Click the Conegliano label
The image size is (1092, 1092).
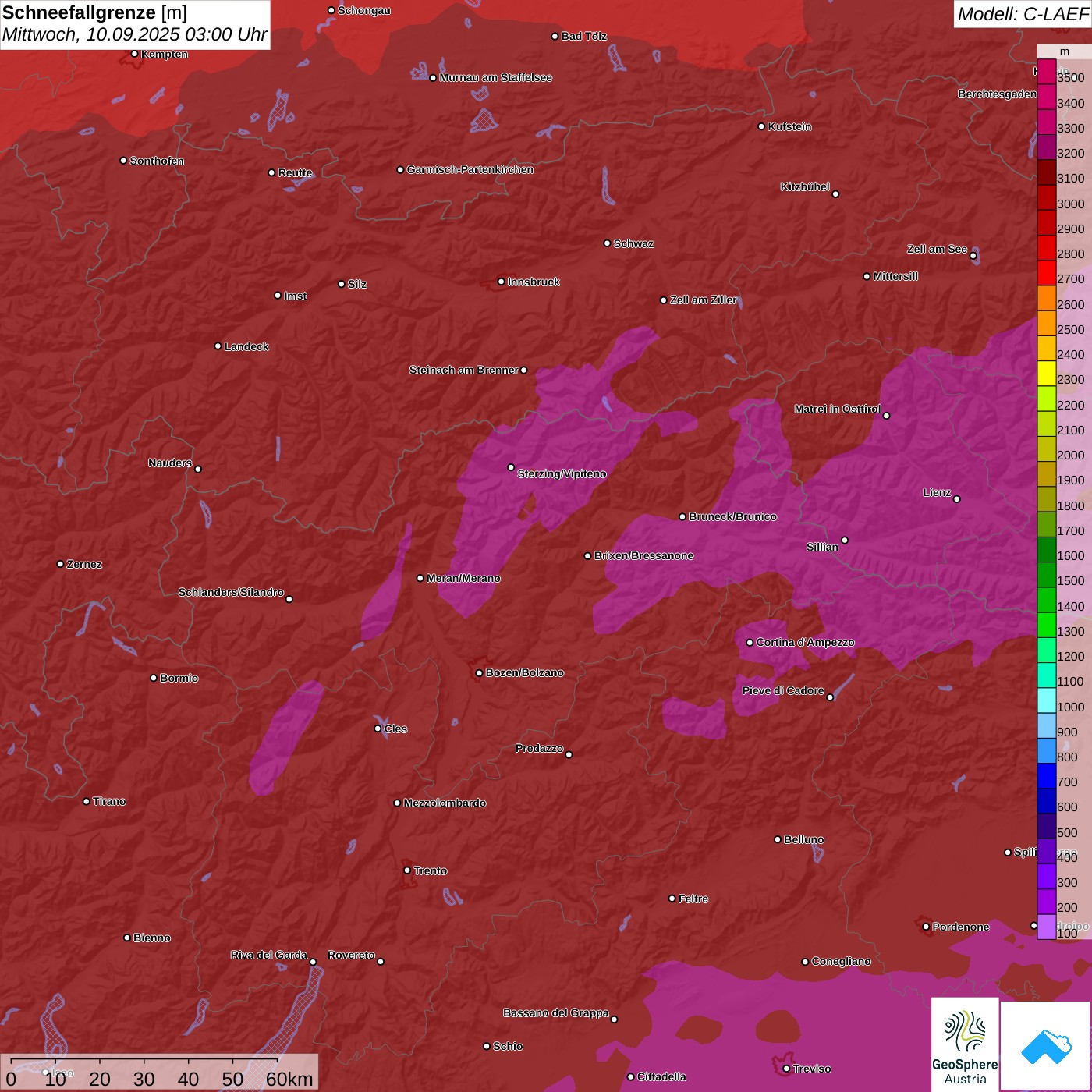(x=841, y=961)
